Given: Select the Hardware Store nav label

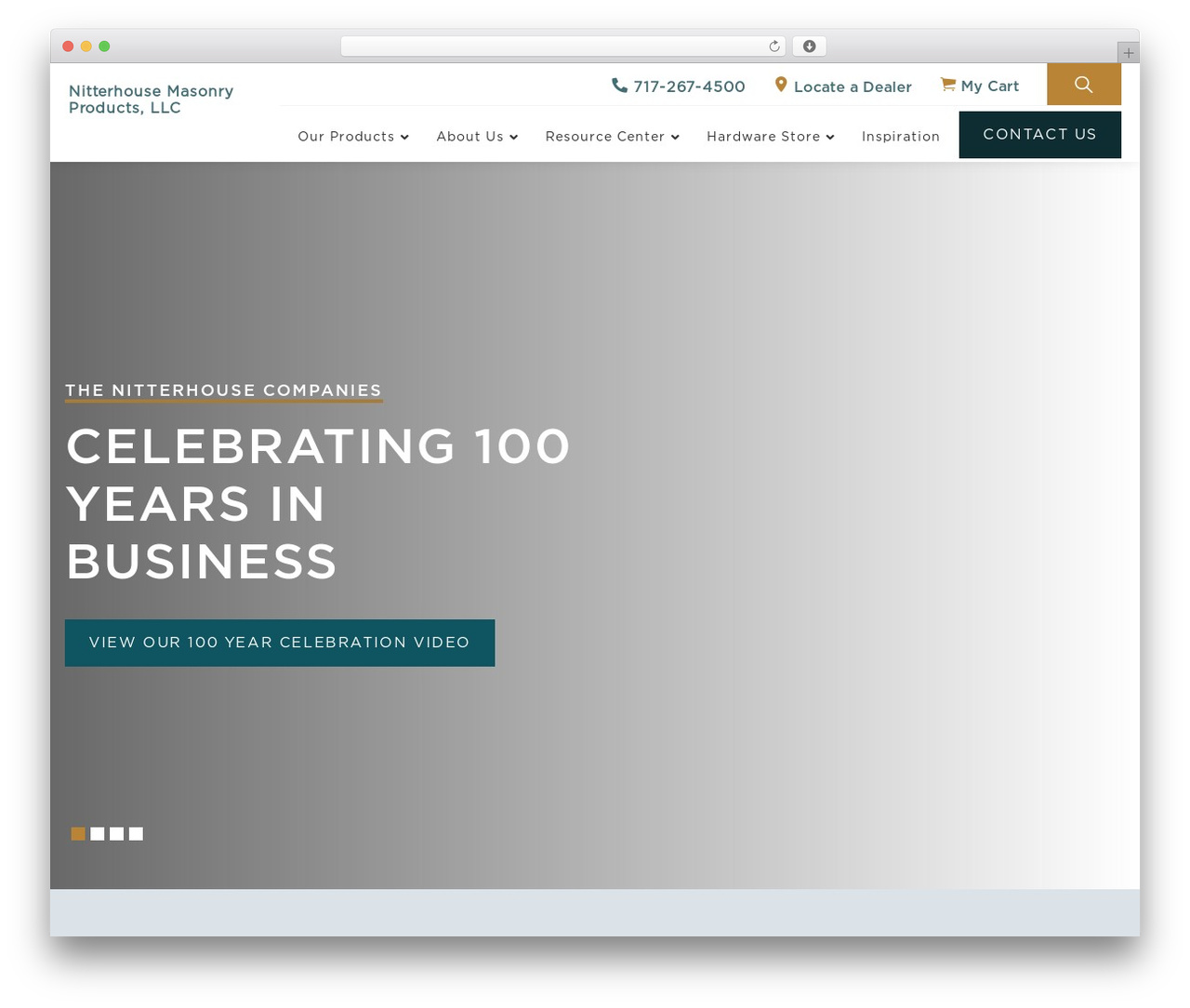Looking at the screenshot, I should pyautogui.click(x=763, y=137).
